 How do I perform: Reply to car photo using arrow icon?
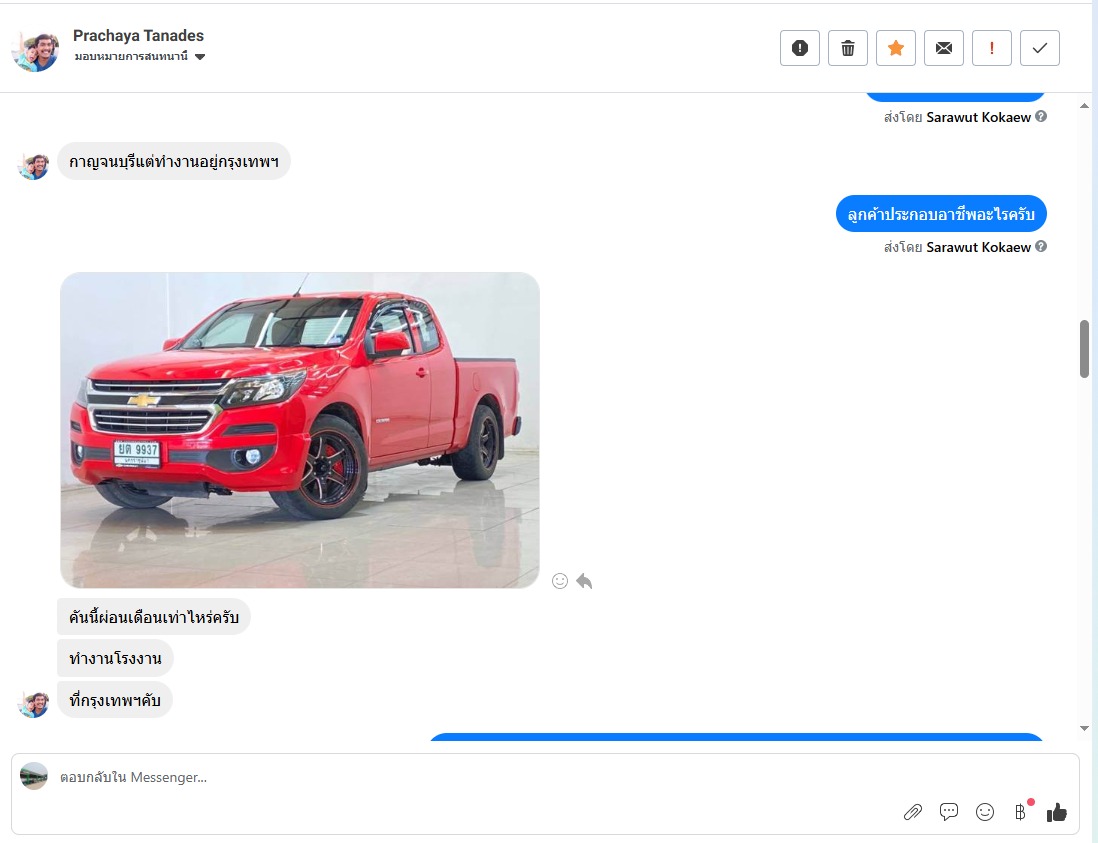pyautogui.click(x=584, y=581)
